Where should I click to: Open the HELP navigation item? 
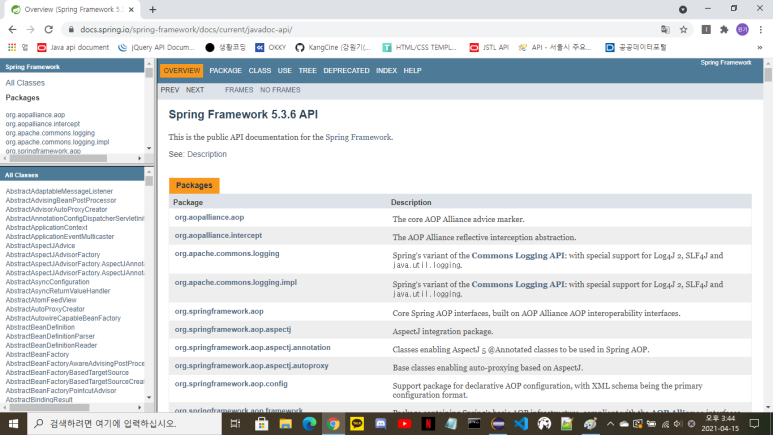coord(412,71)
